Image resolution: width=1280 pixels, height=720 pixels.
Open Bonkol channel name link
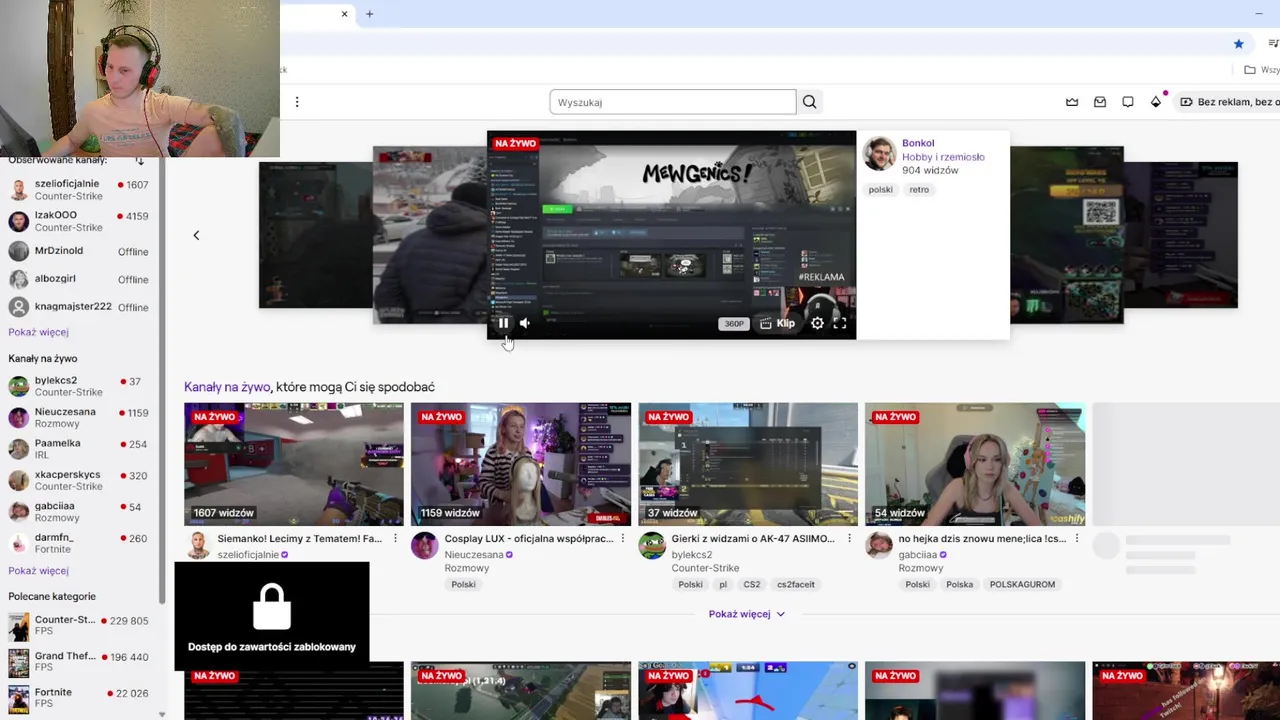coord(918,143)
